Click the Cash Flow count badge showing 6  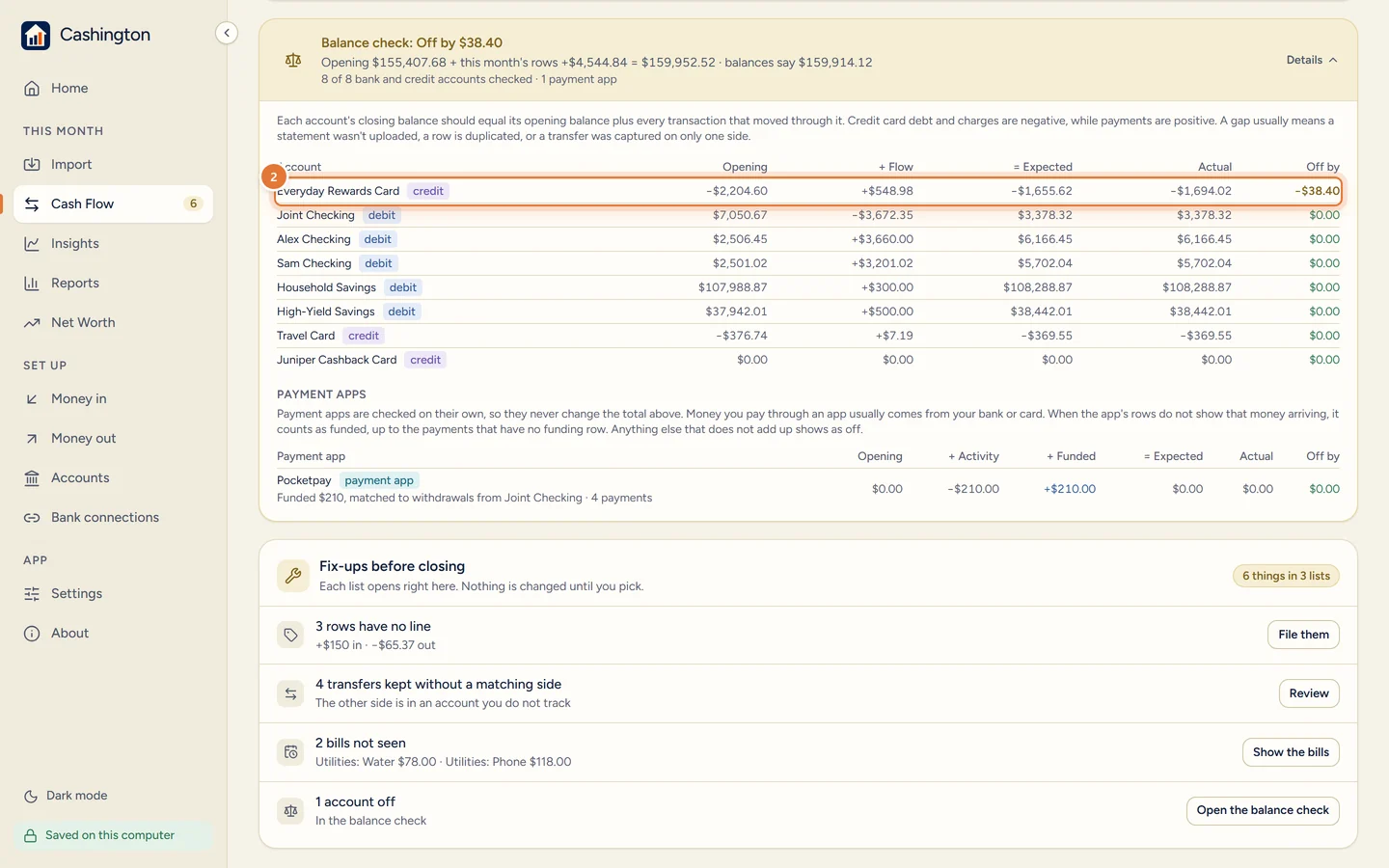click(x=193, y=203)
